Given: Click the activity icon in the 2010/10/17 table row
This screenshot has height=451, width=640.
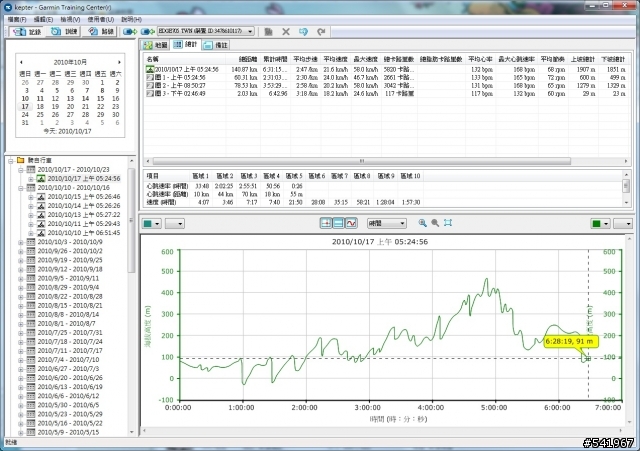Looking at the screenshot, I should pos(150,69).
